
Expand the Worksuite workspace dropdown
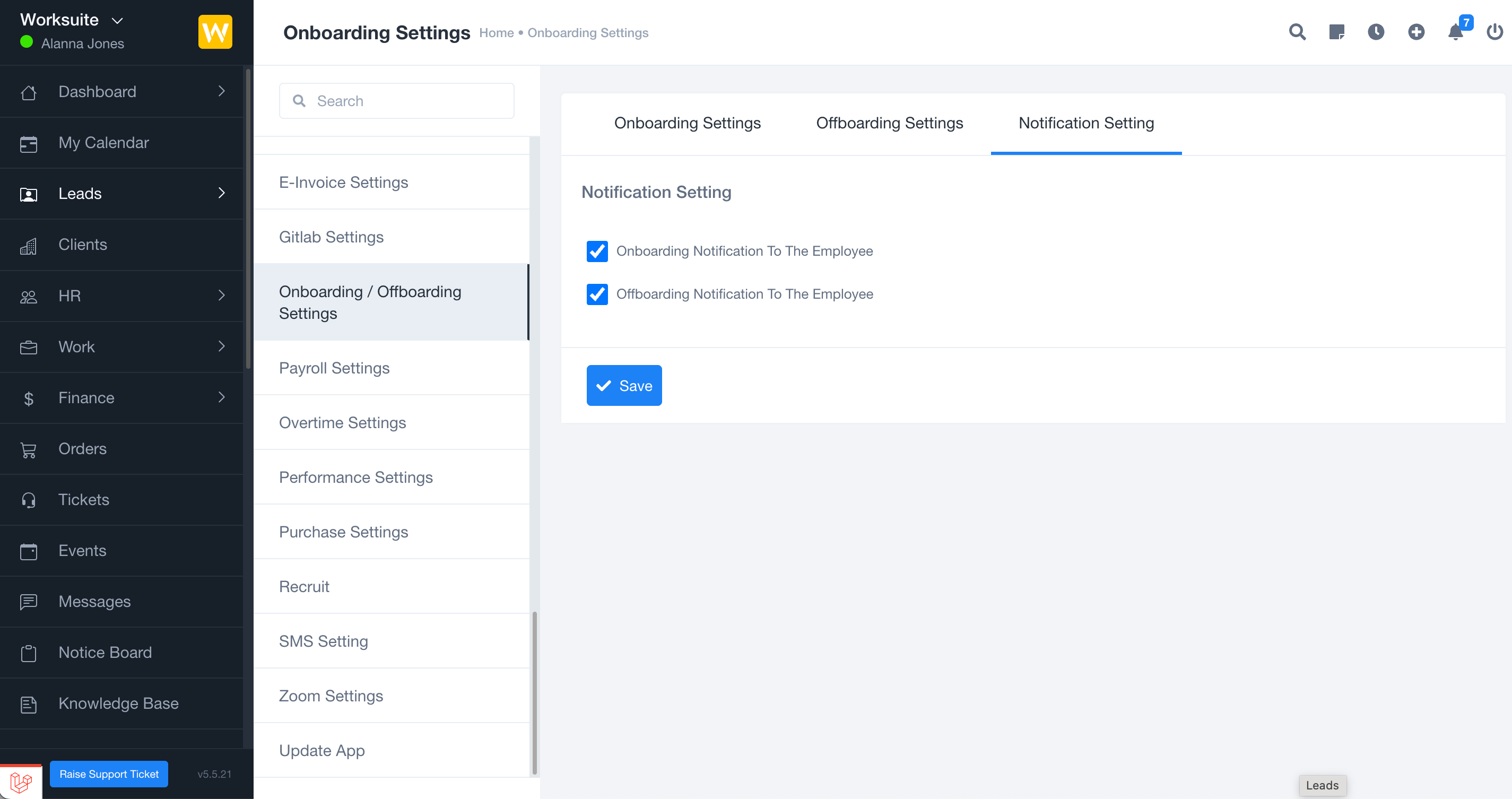point(117,21)
